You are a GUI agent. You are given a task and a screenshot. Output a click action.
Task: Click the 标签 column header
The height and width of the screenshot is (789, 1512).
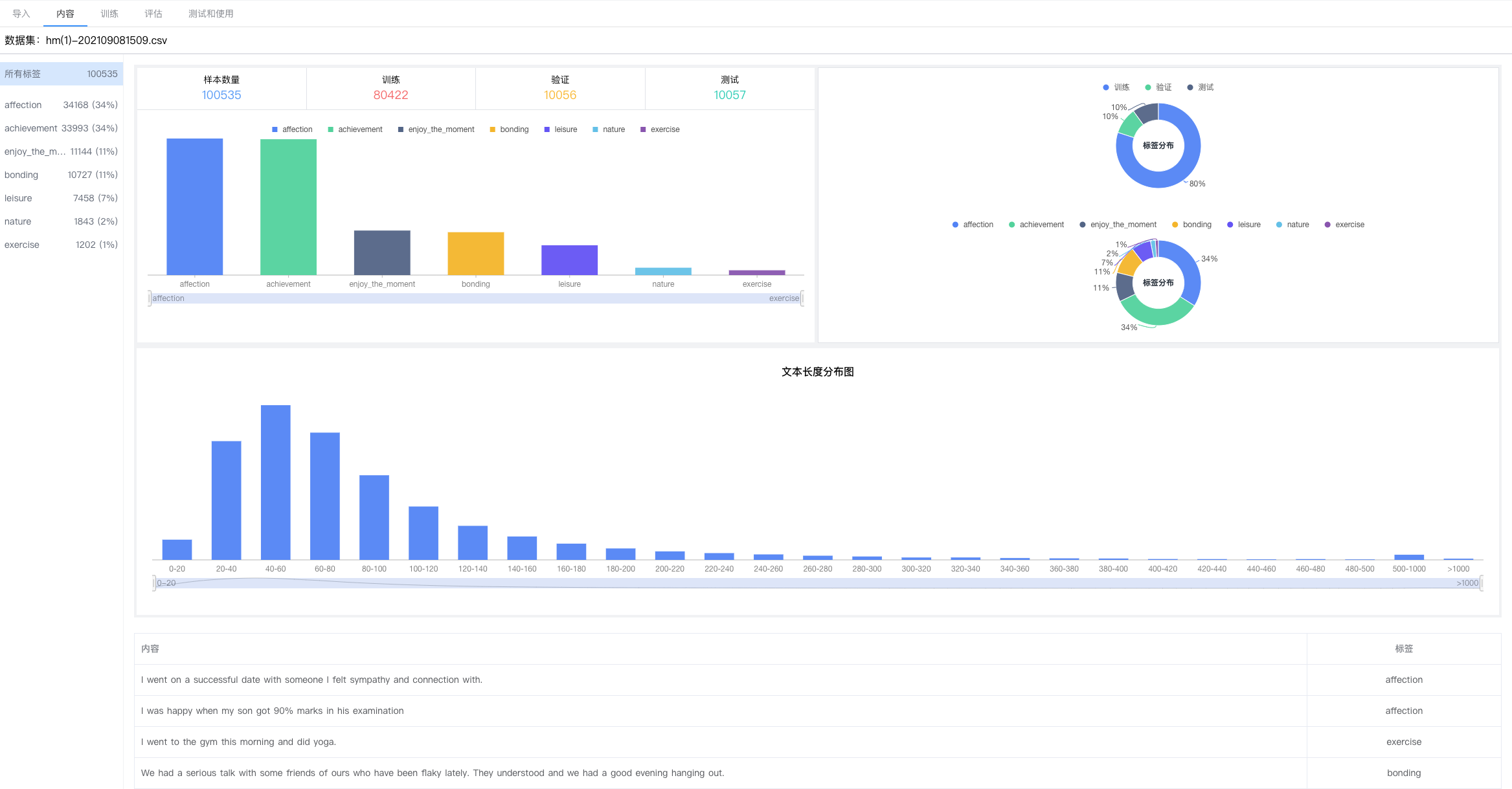pos(1404,649)
